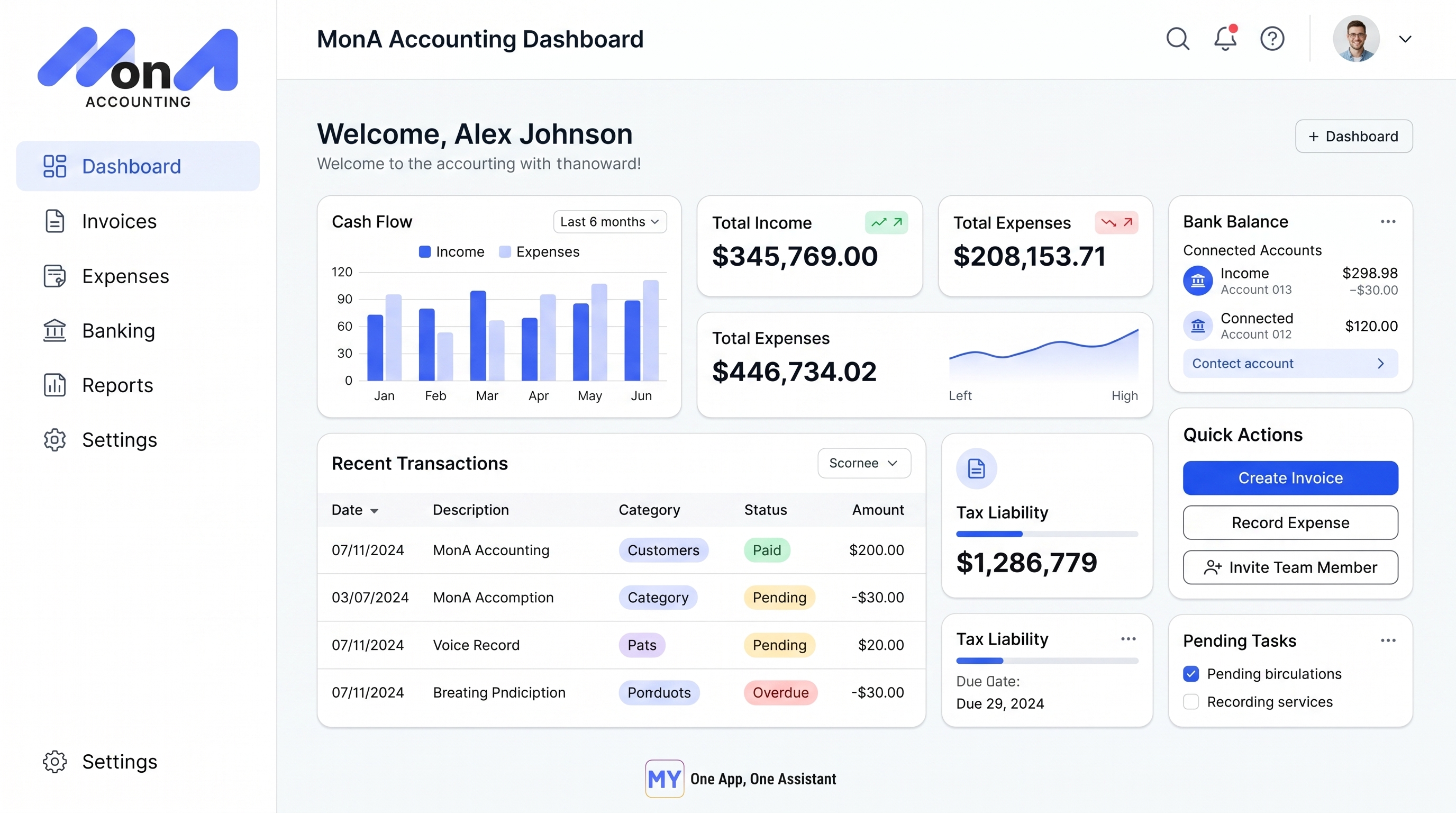Click Contect account link
The width and height of the screenshot is (1456, 813).
[1290, 364]
